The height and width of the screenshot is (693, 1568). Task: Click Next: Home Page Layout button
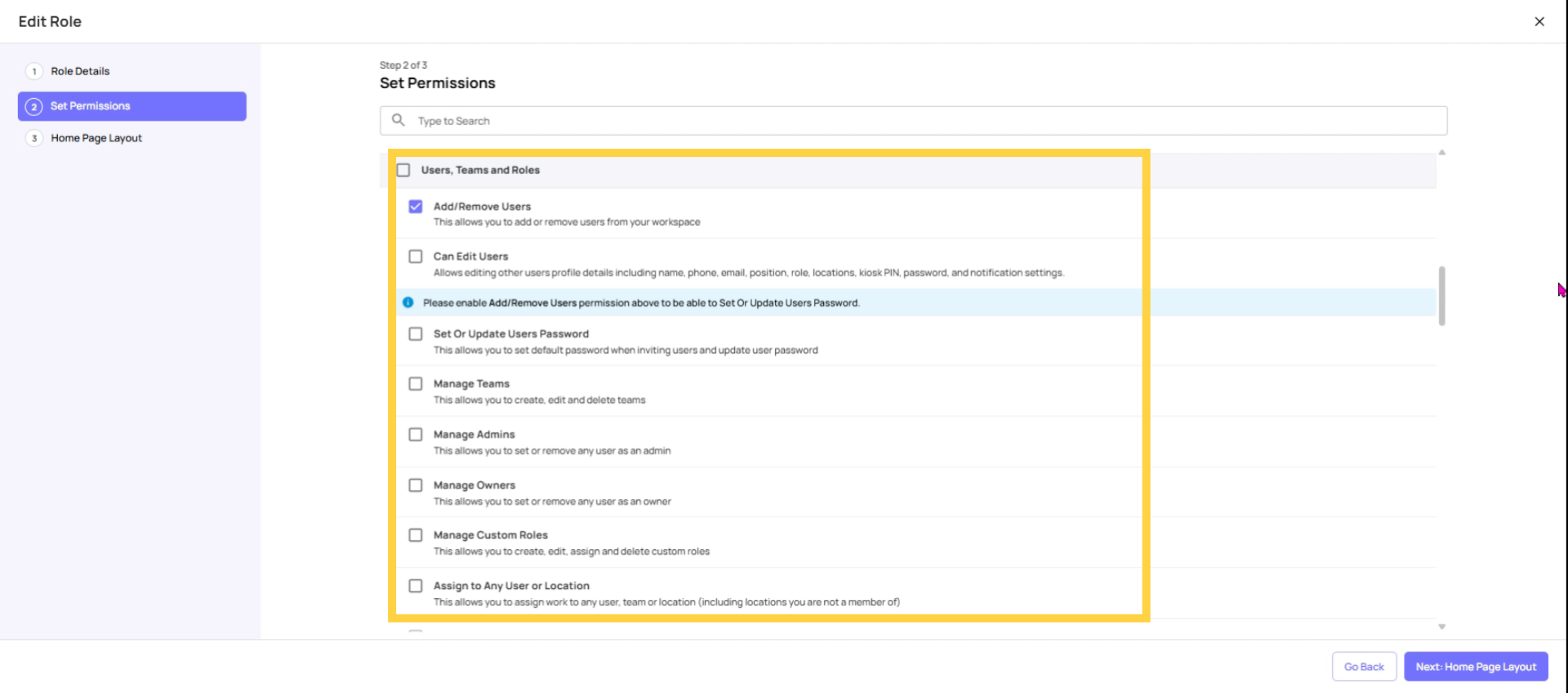click(1476, 667)
